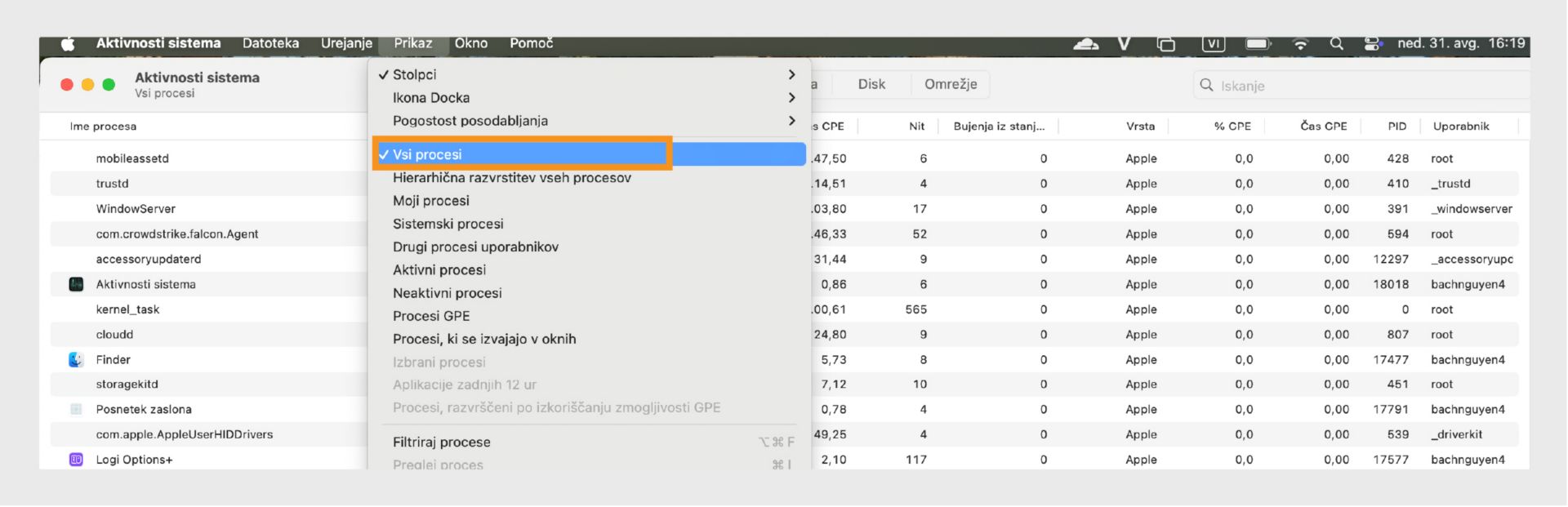This screenshot has height=507, width=1568.
Task: Click the Aktivnosti sistema process icon
Action: (76, 284)
